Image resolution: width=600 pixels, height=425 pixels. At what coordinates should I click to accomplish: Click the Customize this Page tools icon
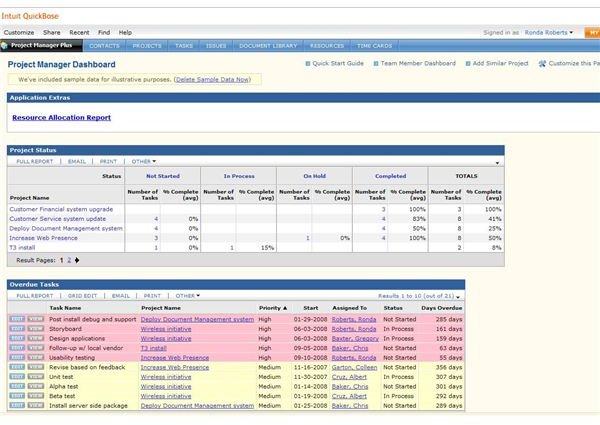tap(542, 64)
